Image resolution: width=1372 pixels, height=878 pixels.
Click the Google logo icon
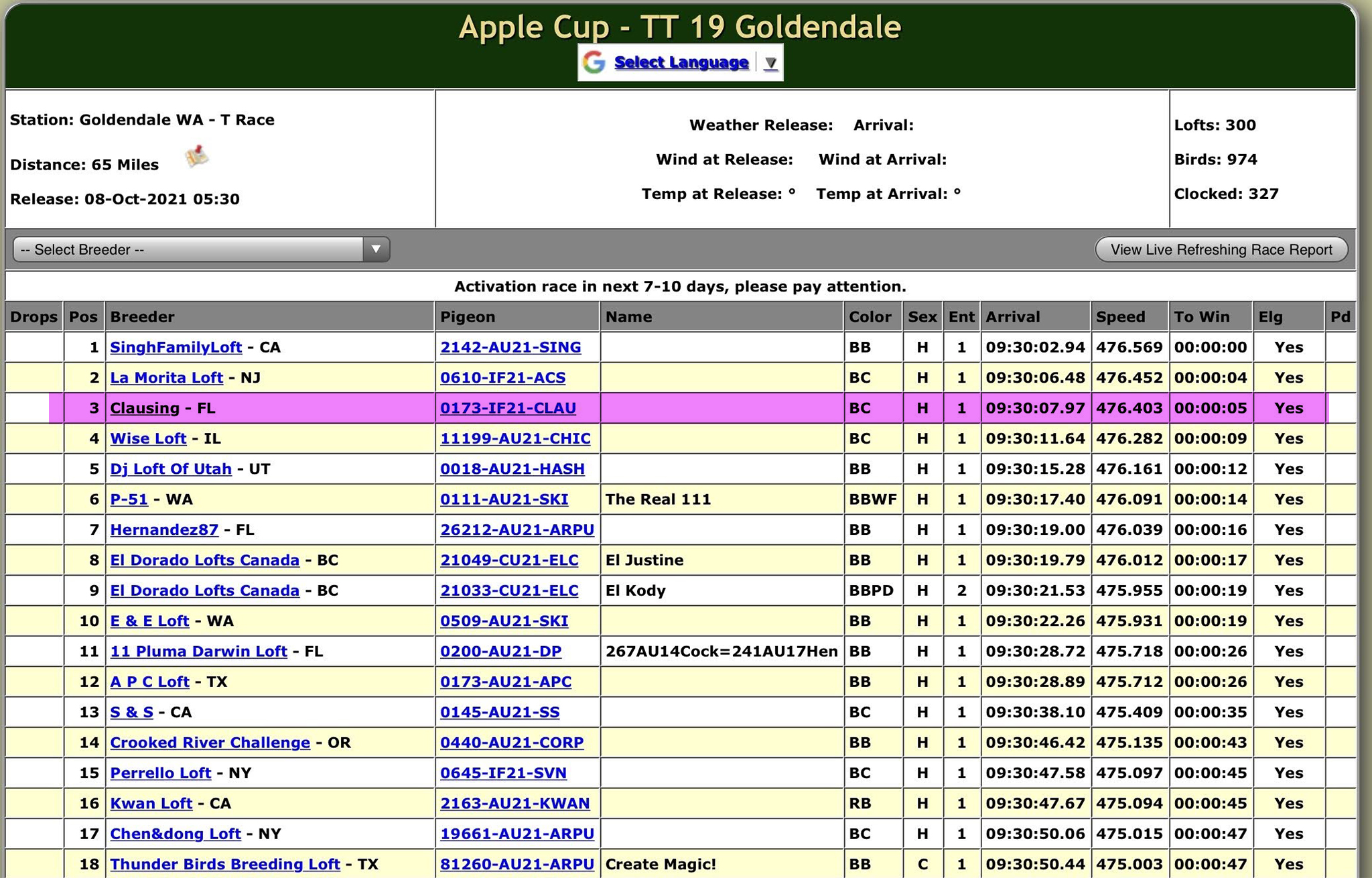(x=594, y=62)
